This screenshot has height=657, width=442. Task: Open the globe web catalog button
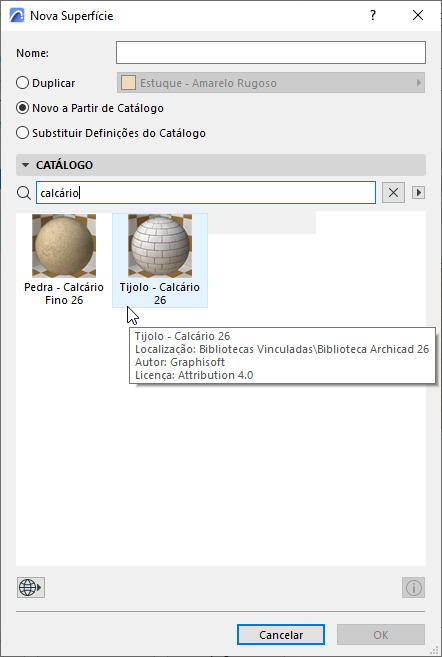[31, 587]
